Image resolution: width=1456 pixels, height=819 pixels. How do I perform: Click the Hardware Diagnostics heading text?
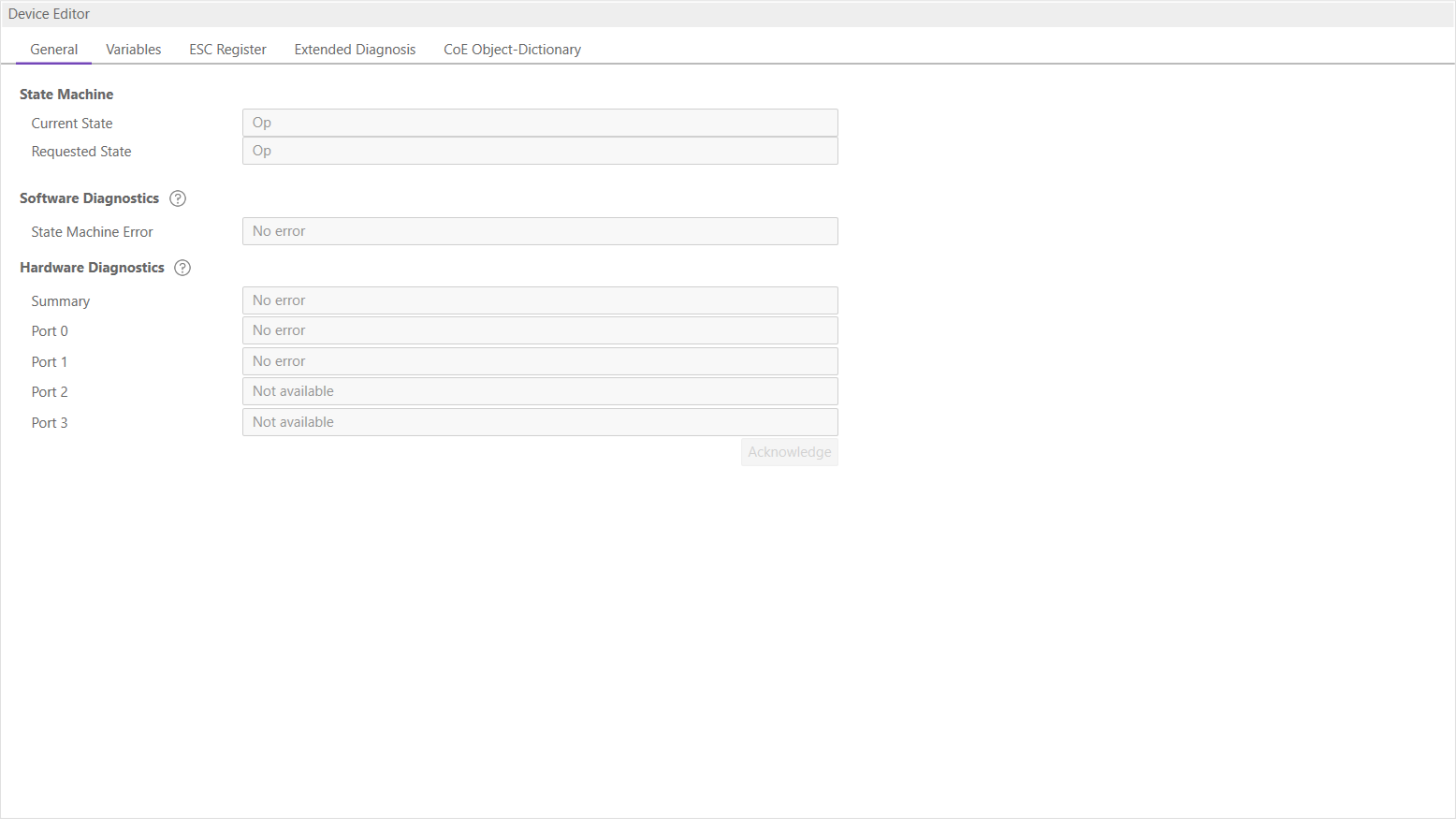coord(92,268)
